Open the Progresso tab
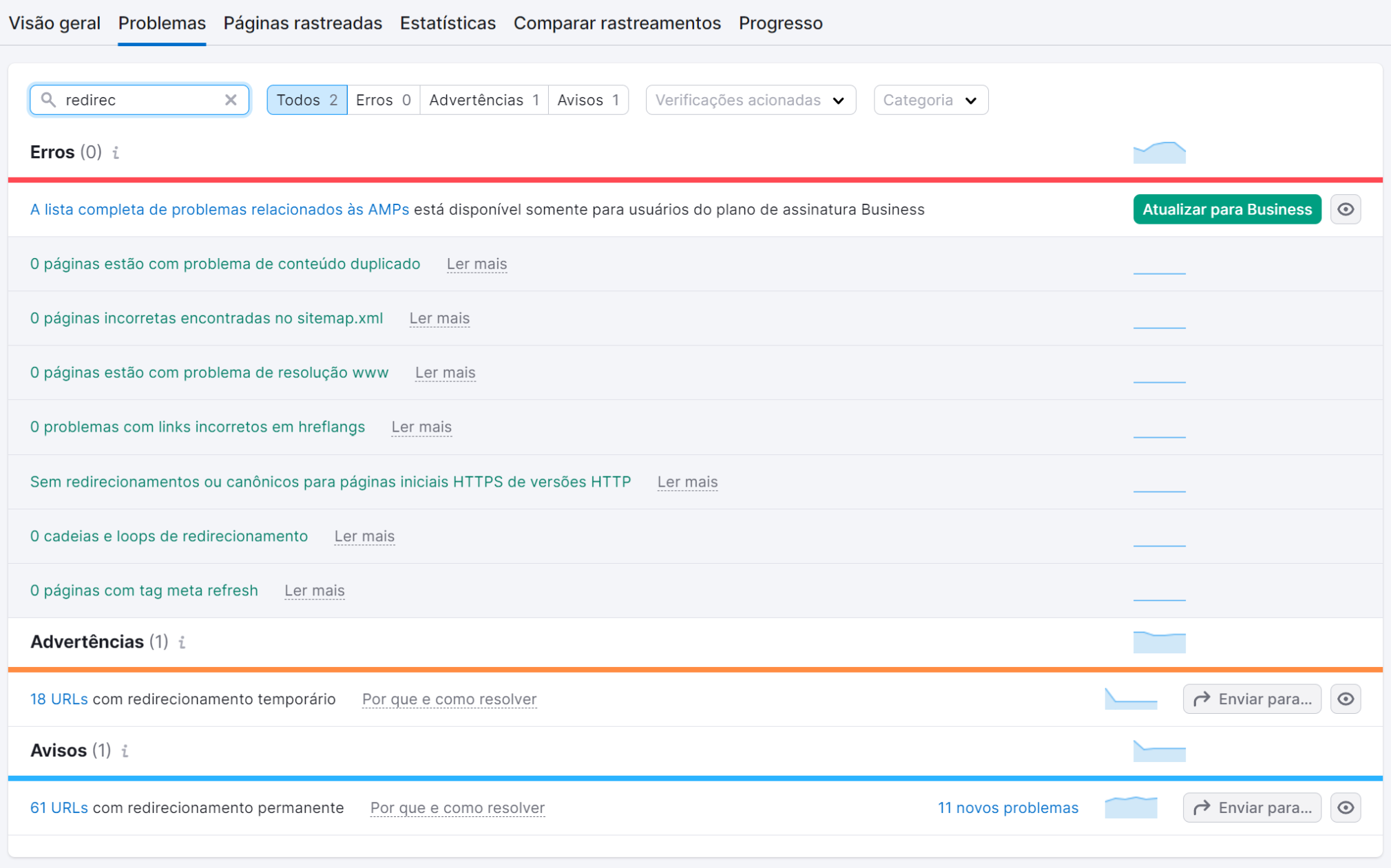Screen dimensions: 1391x868 [x=780, y=23]
